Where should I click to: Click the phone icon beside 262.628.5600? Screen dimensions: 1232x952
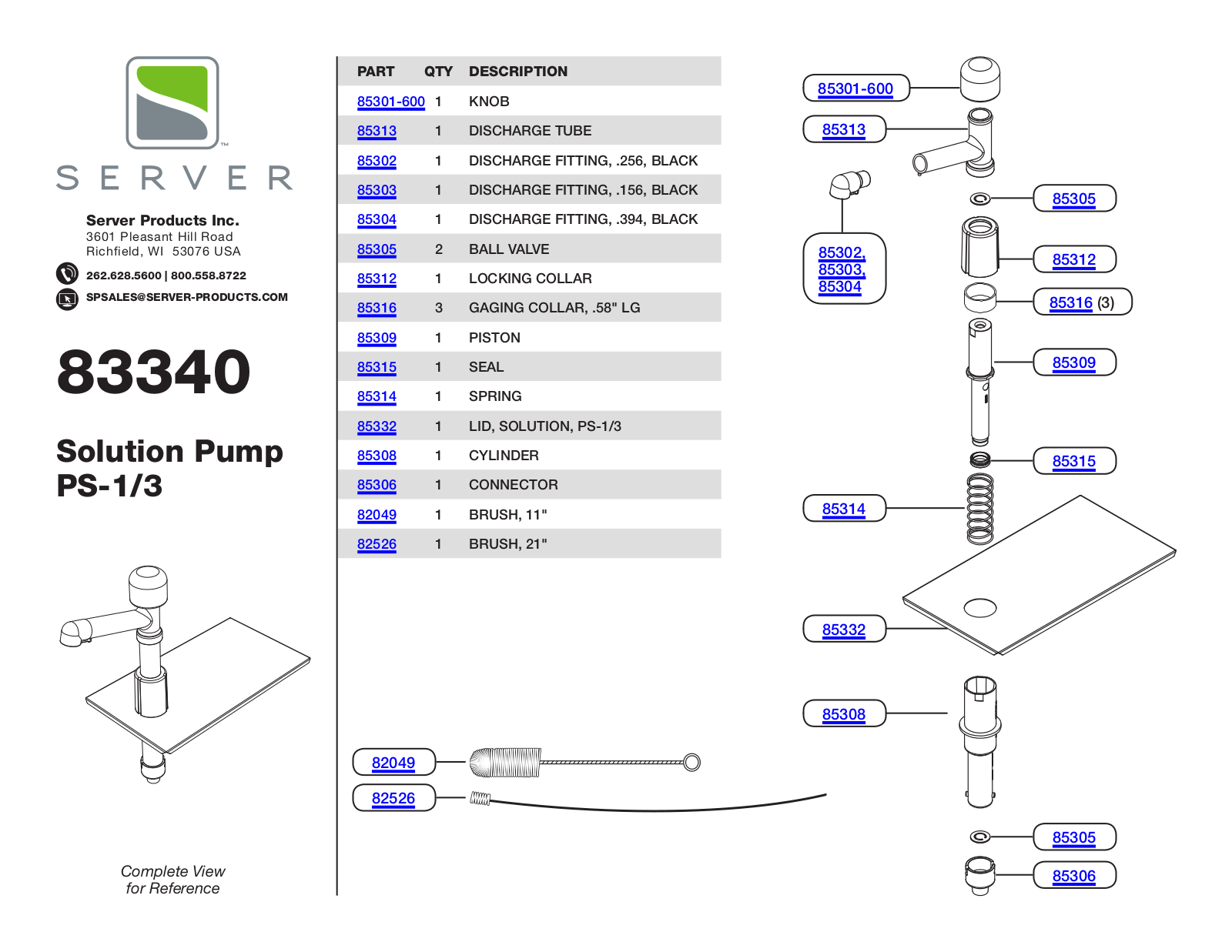coord(67,274)
